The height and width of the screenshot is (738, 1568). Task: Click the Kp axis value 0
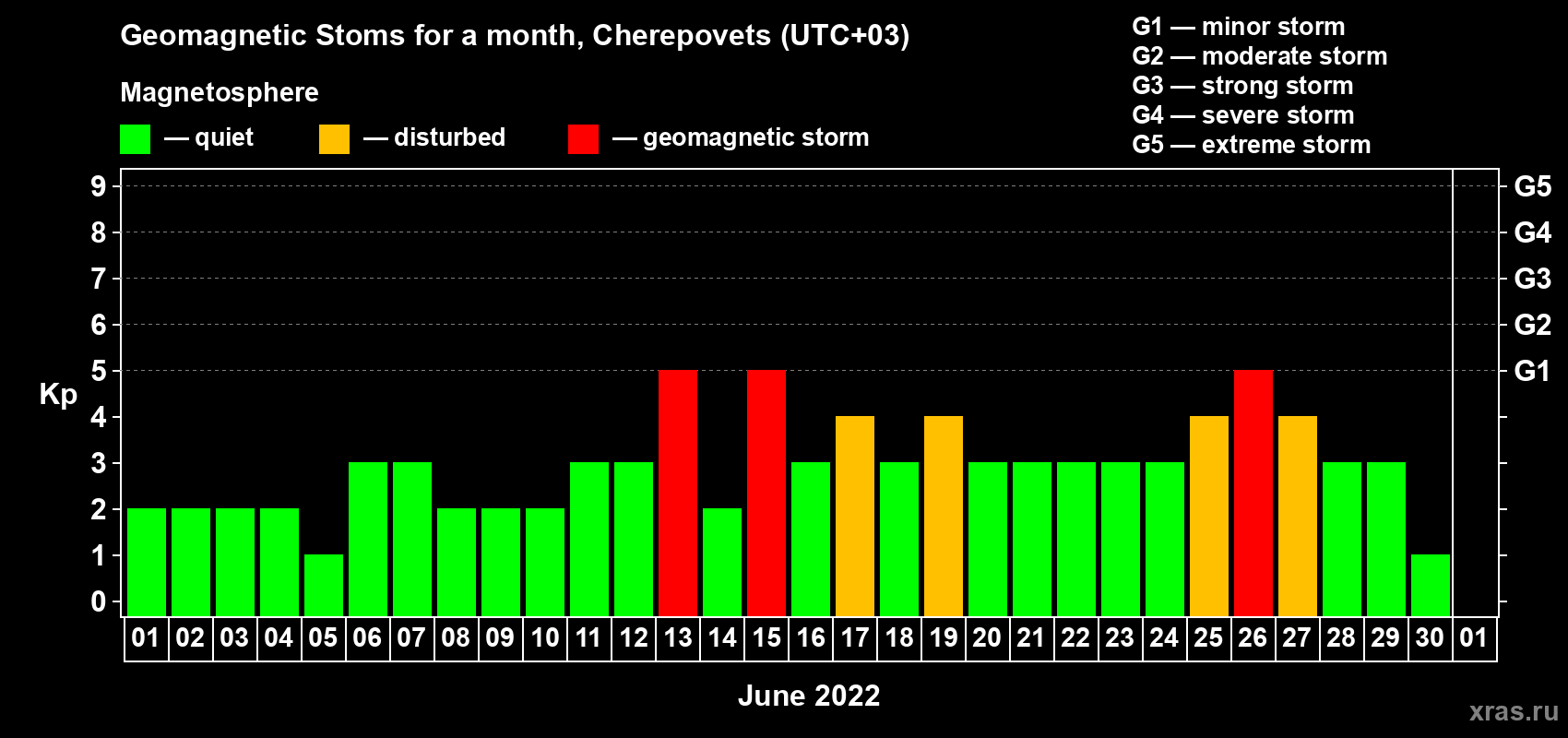[x=99, y=601]
